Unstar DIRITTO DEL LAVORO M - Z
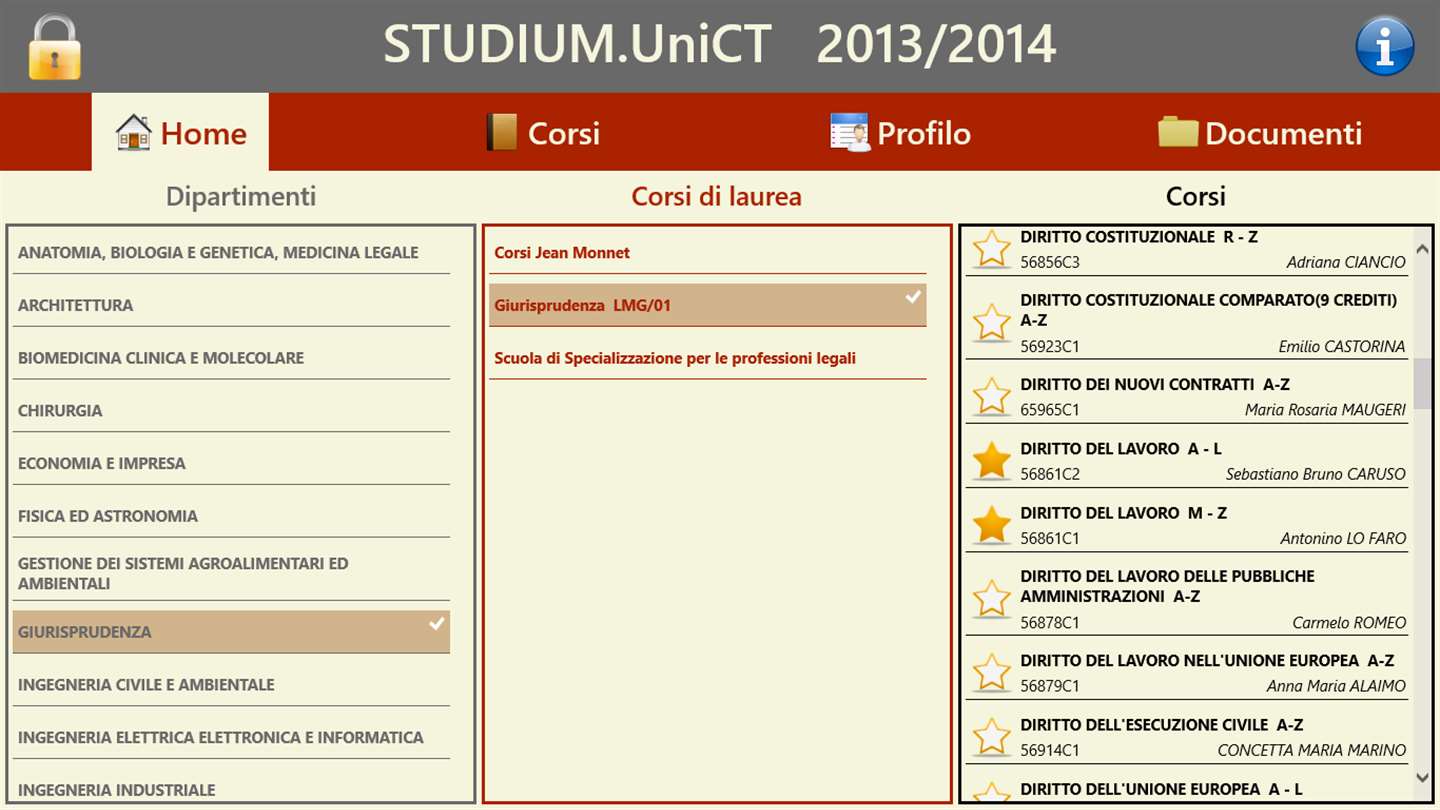 [992, 525]
